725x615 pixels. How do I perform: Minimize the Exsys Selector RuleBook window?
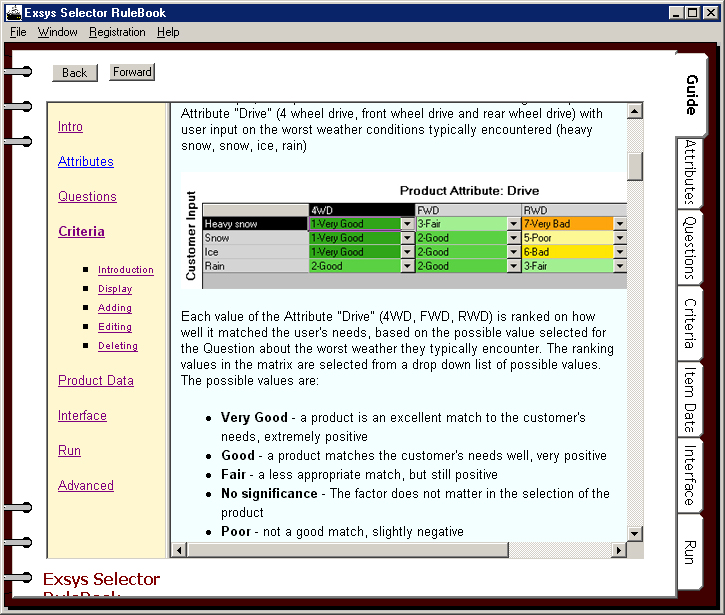click(x=676, y=13)
